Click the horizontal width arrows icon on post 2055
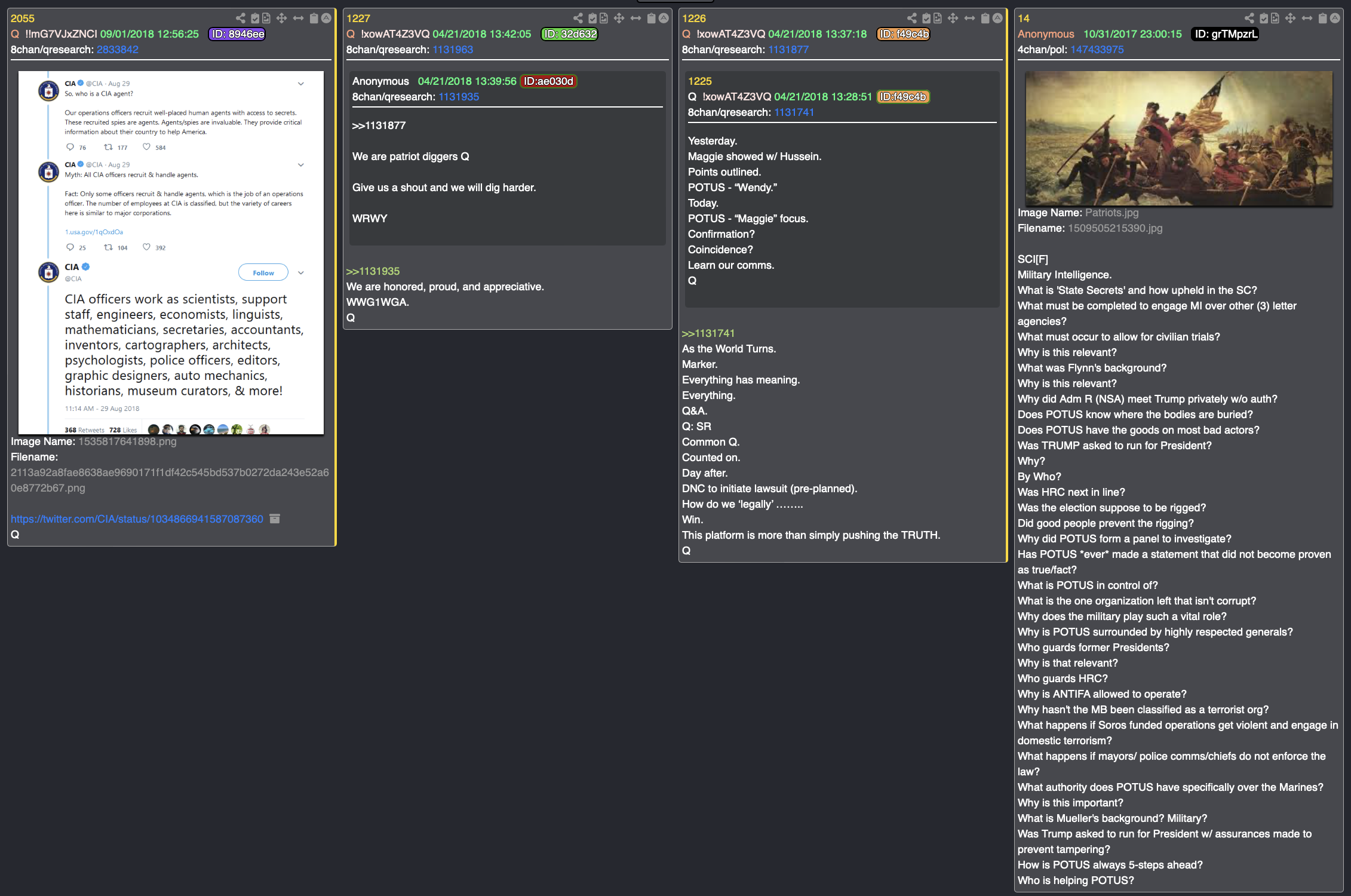This screenshot has width=1351, height=896. (x=298, y=19)
